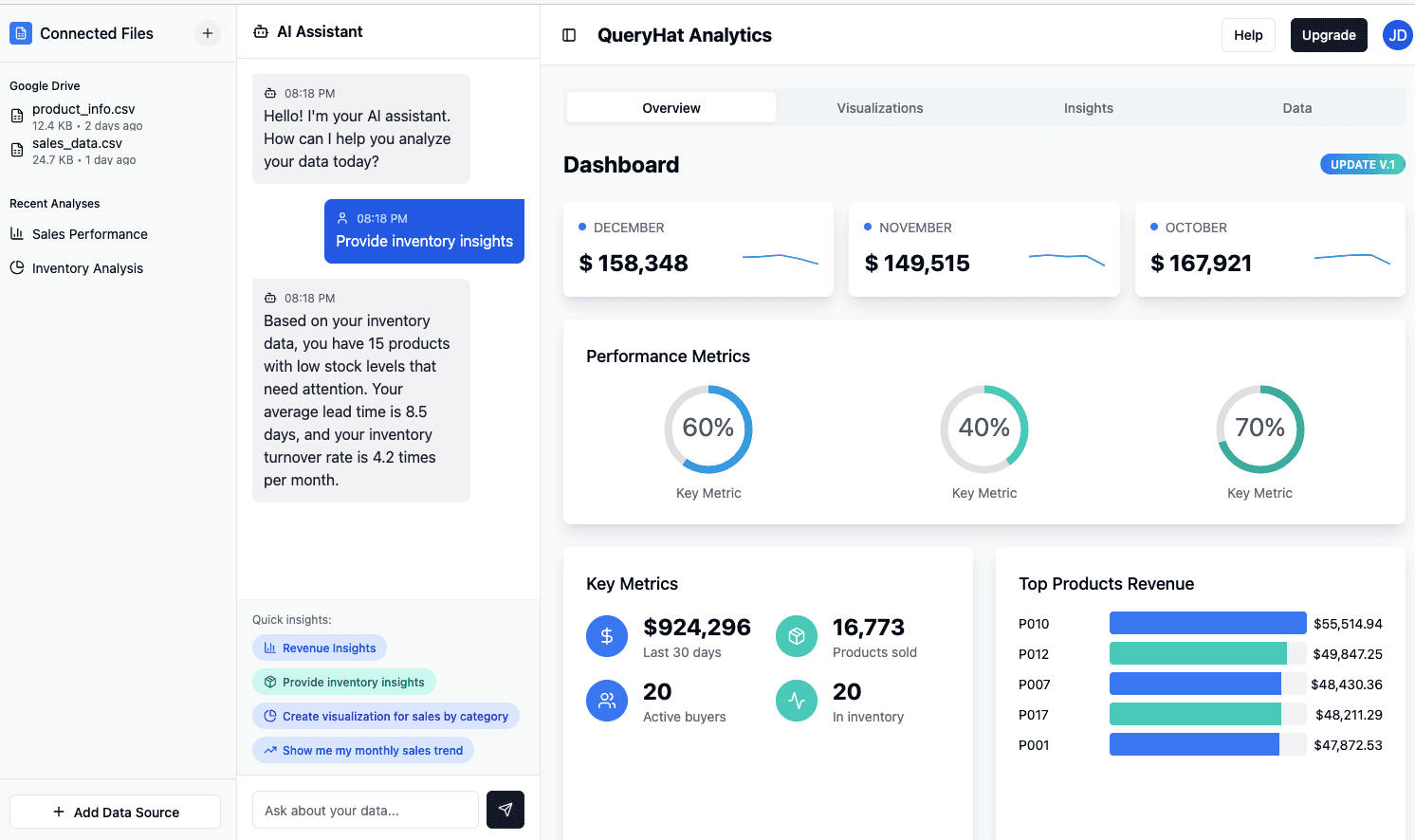The width and height of the screenshot is (1415, 840).
Task: Choose the Revenue Insights quick insight chip
Action: point(320,648)
